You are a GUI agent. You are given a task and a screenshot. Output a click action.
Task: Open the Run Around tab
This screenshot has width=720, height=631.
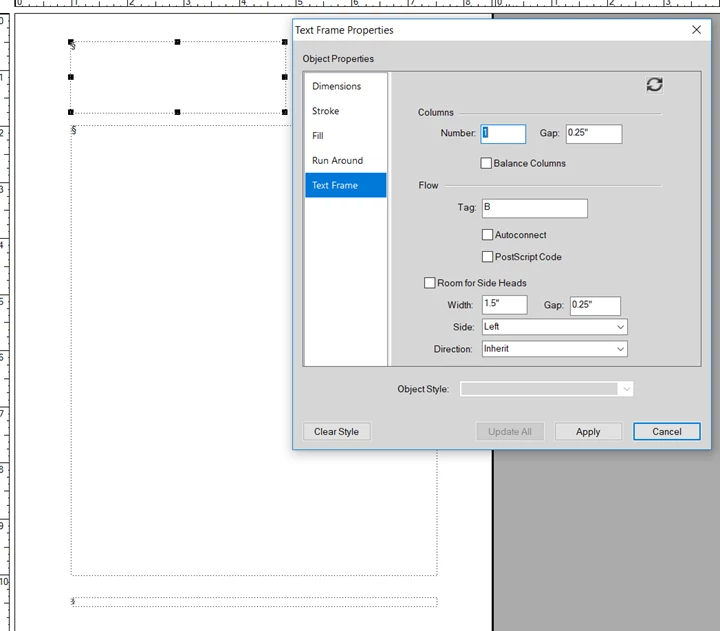coord(345,161)
